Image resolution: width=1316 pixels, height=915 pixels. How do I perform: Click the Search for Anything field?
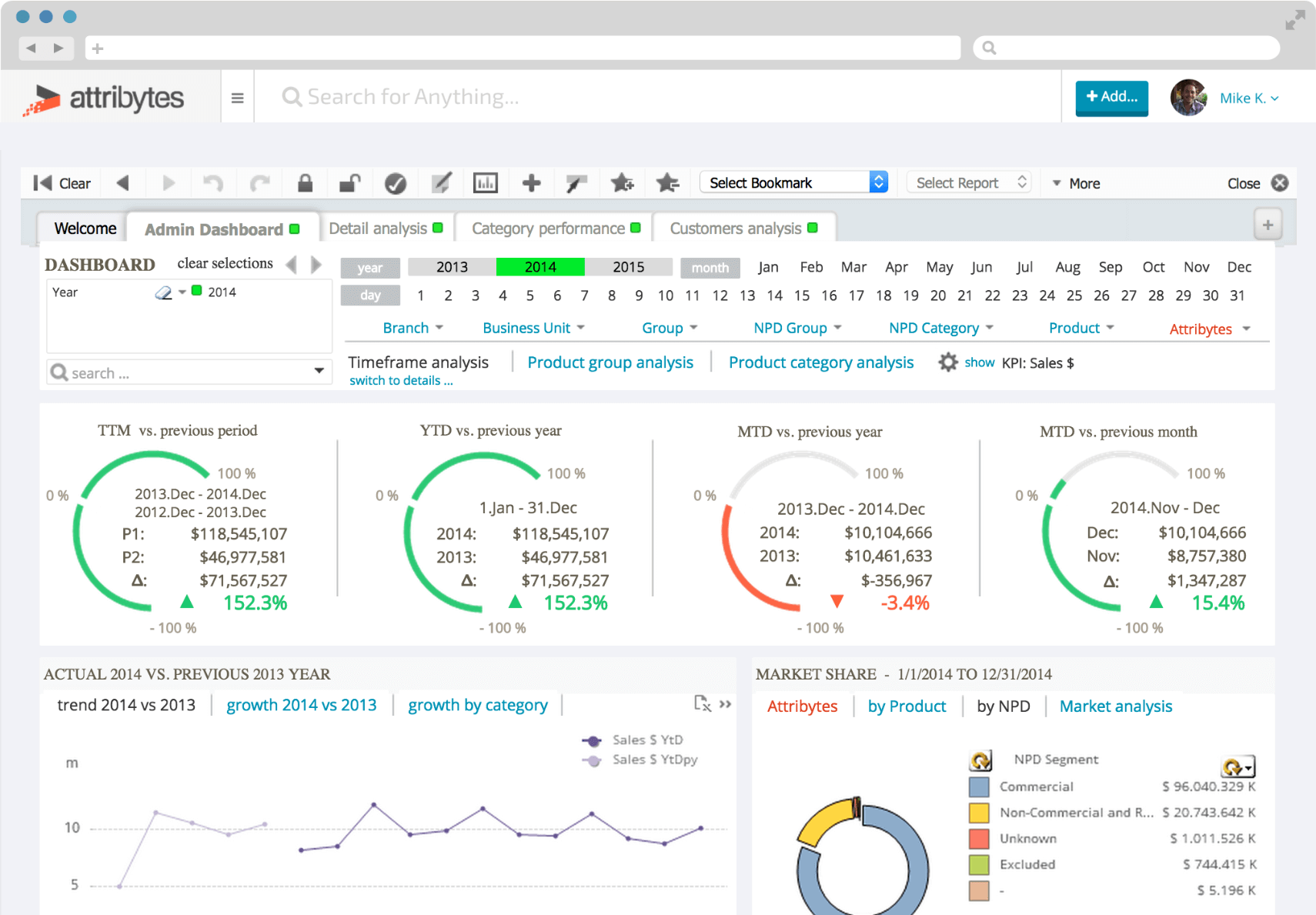(658, 97)
